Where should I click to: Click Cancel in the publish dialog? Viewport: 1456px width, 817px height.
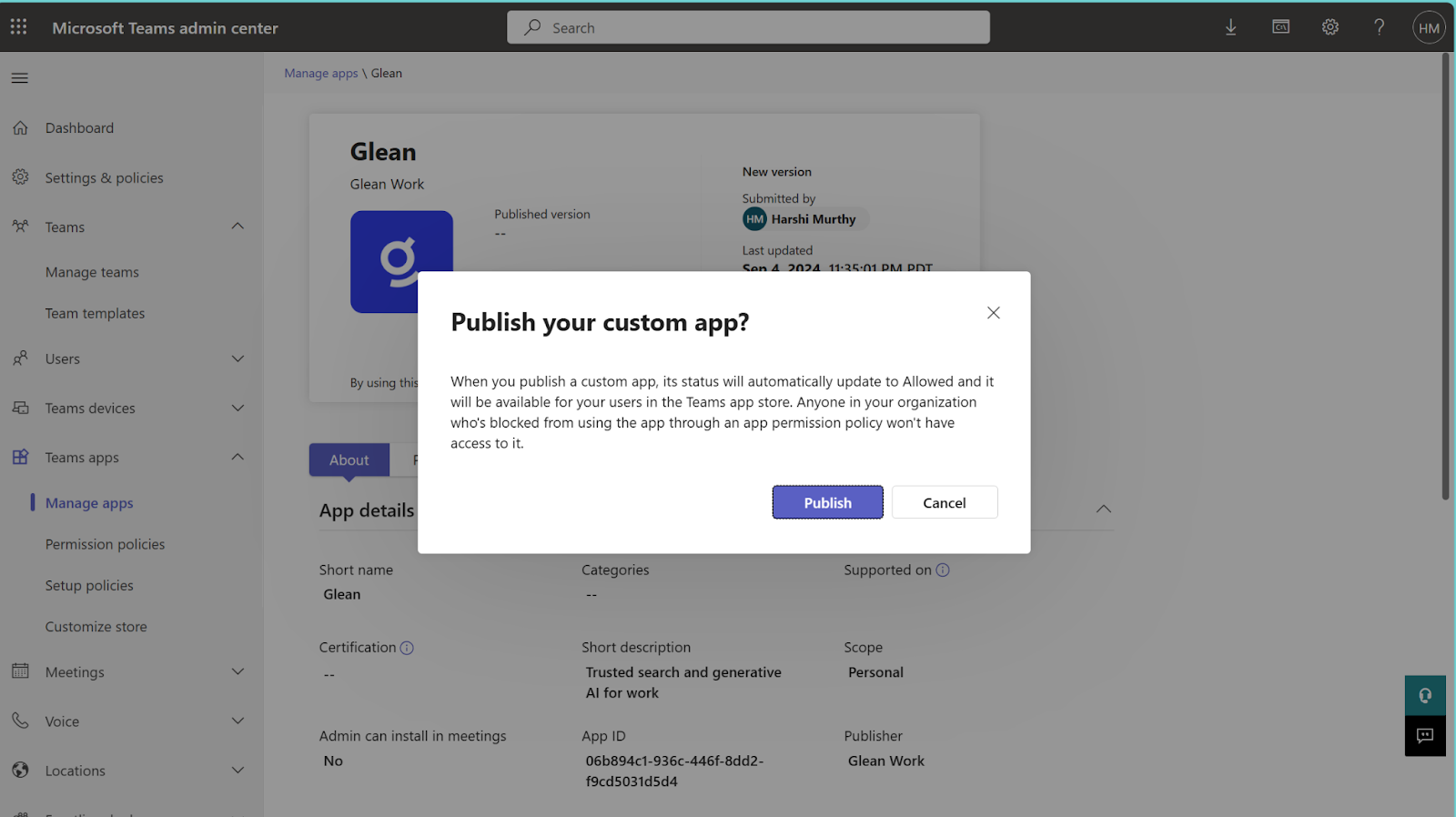click(x=945, y=502)
